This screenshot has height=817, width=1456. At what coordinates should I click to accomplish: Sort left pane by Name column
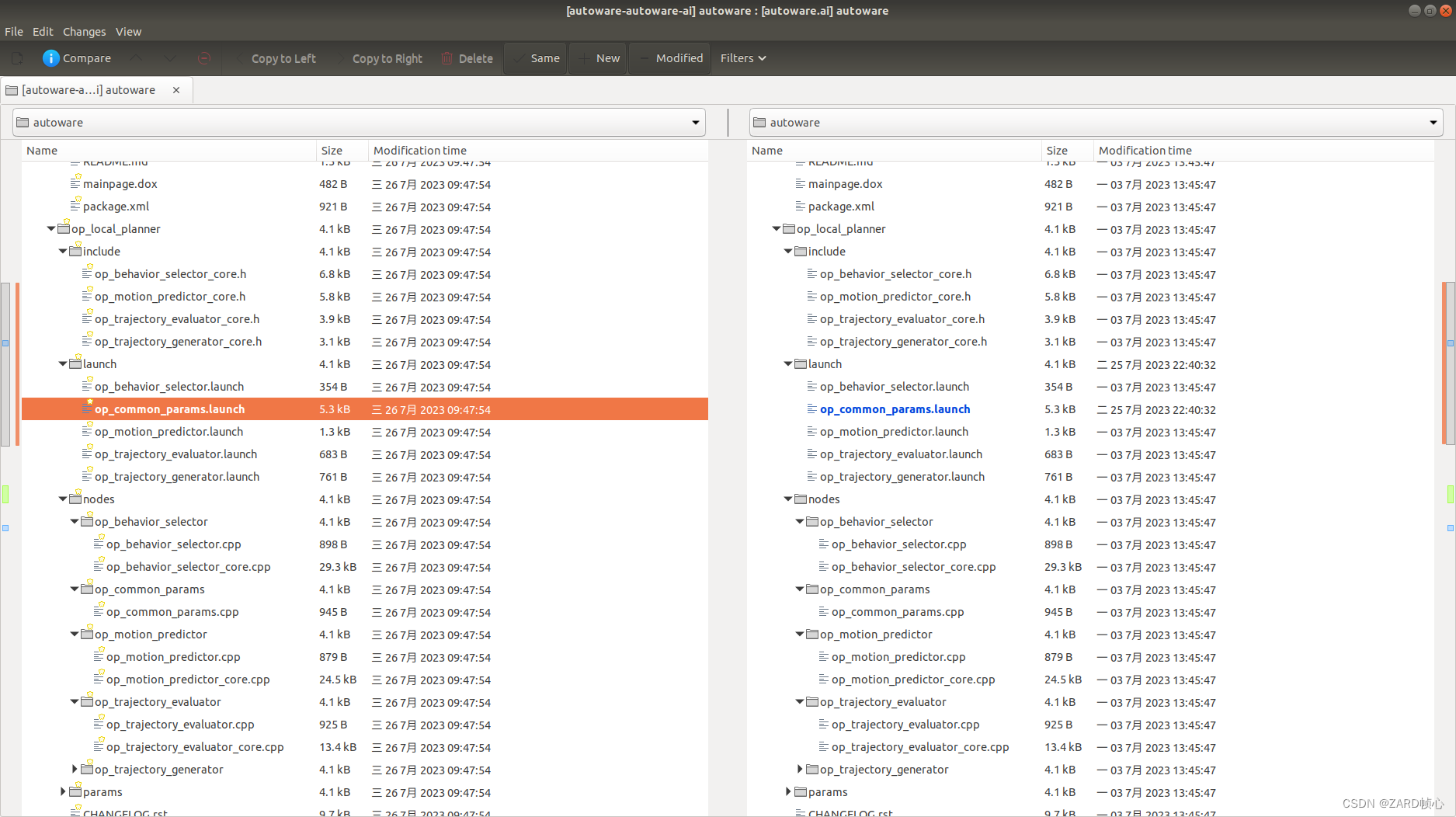[169, 151]
